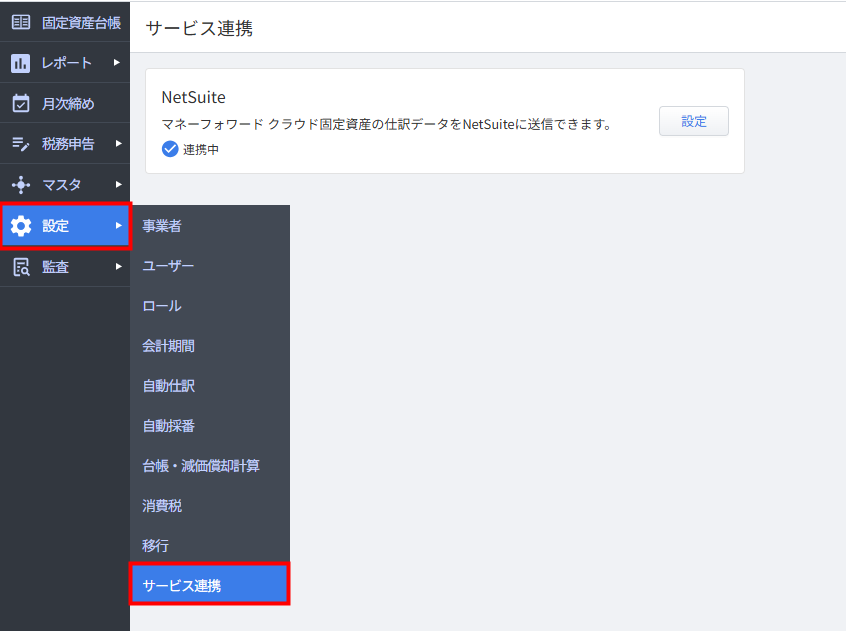
Task: Click the blue 連携中 checkmark icon
Action: click(x=170, y=150)
